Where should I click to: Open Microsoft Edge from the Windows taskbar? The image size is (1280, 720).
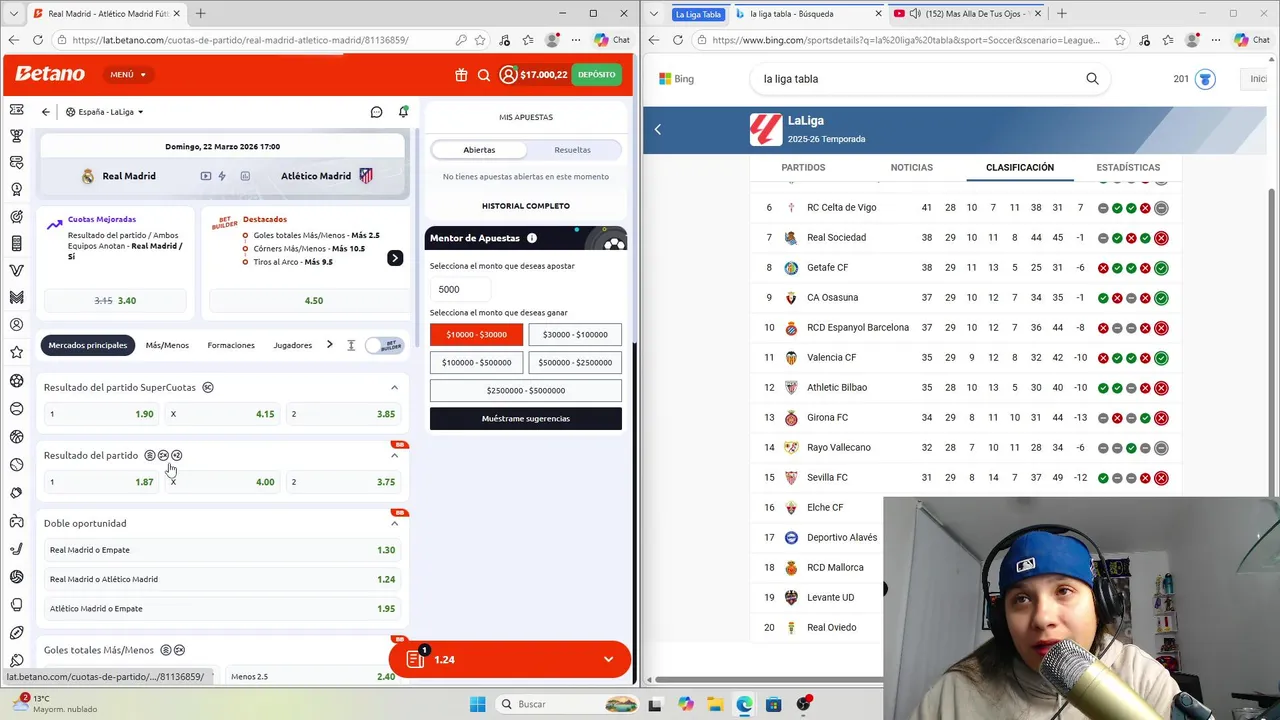pos(744,704)
